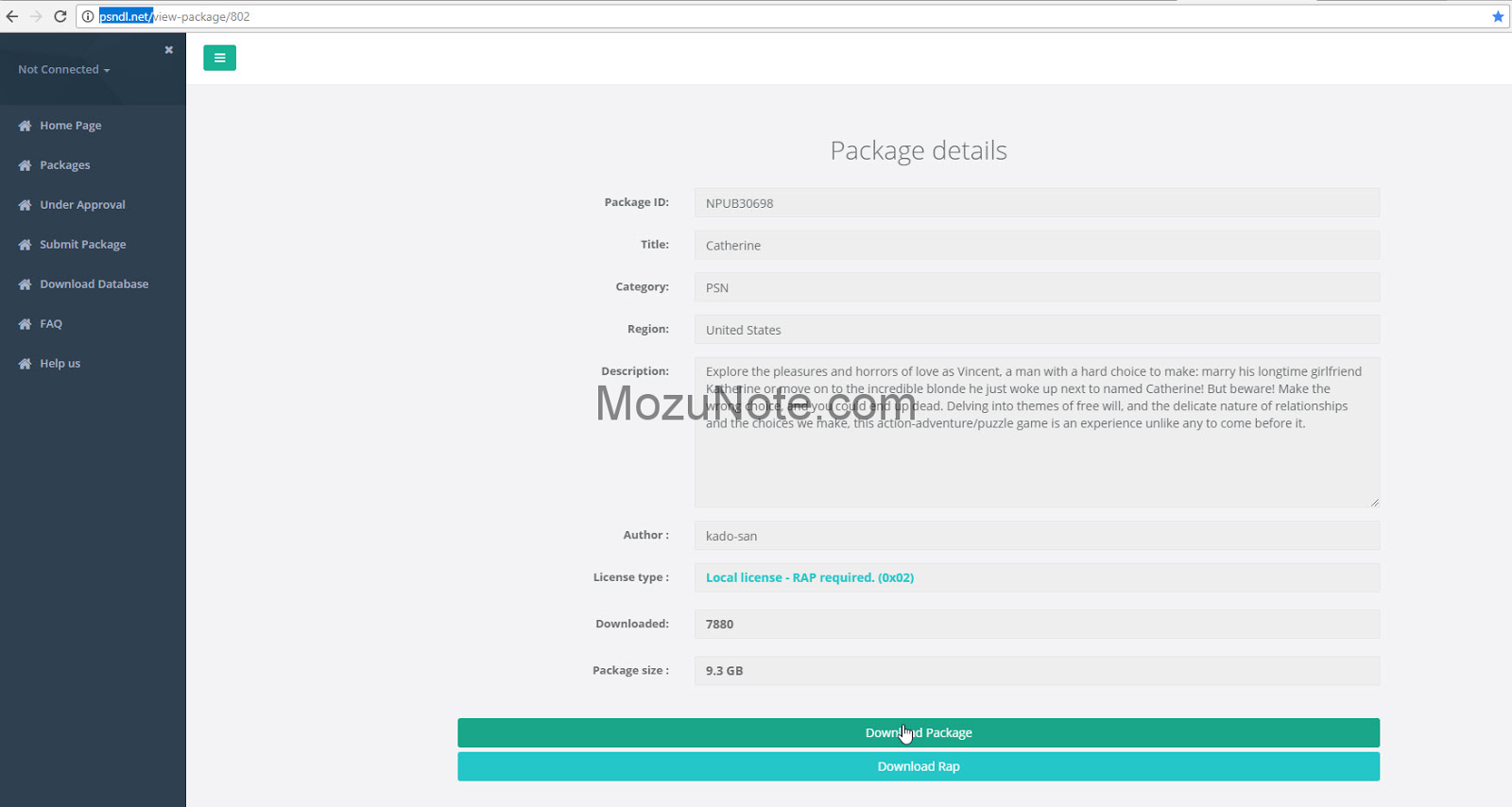
Task: Click the icon beside Help us
Action: point(25,364)
